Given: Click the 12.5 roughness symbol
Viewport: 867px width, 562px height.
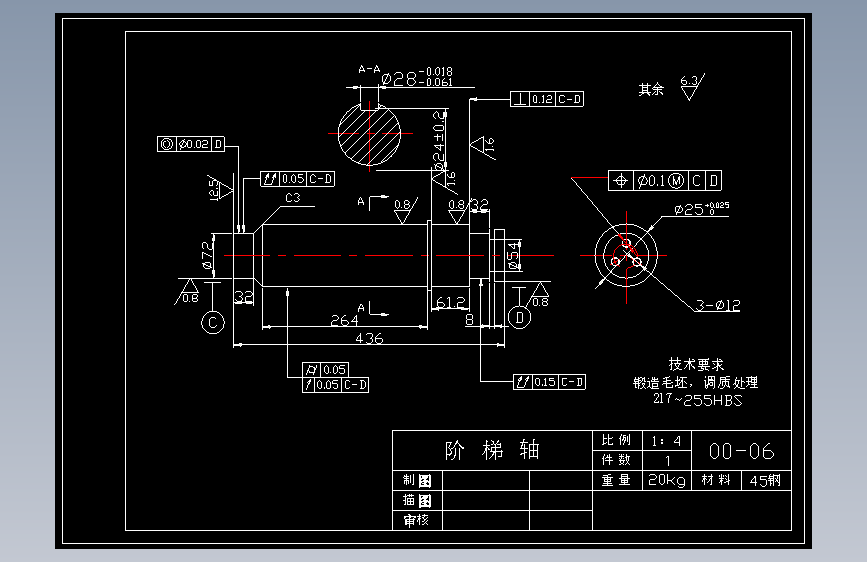Looking at the screenshot, I should point(220,189).
